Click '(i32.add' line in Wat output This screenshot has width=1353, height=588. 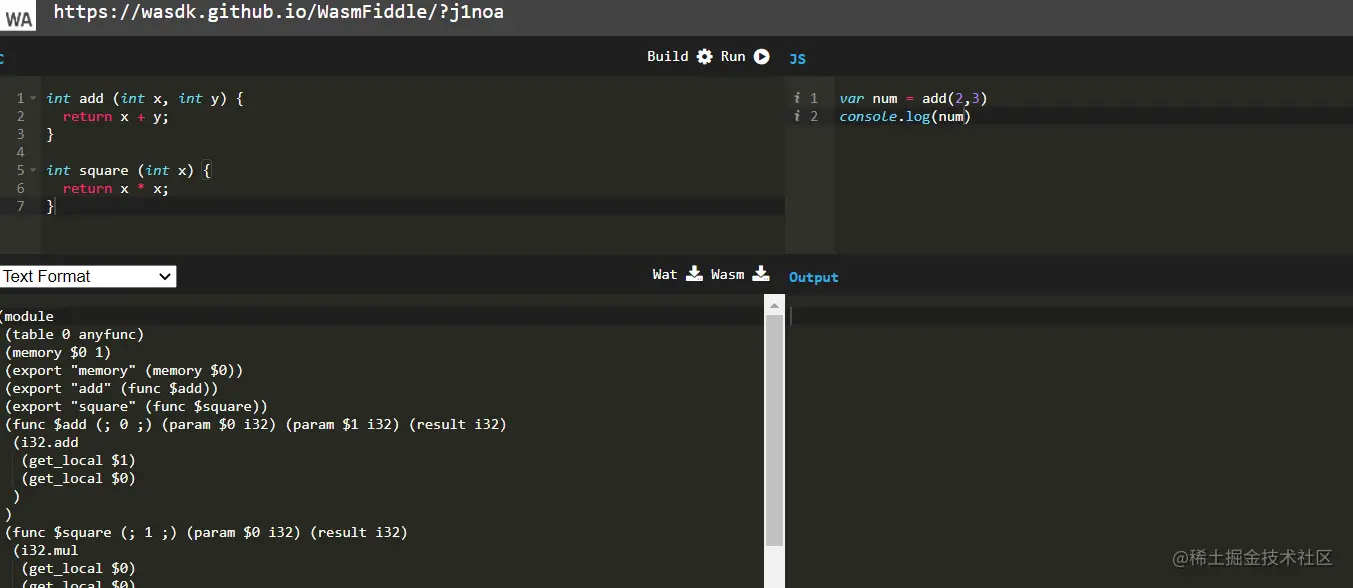46,442
